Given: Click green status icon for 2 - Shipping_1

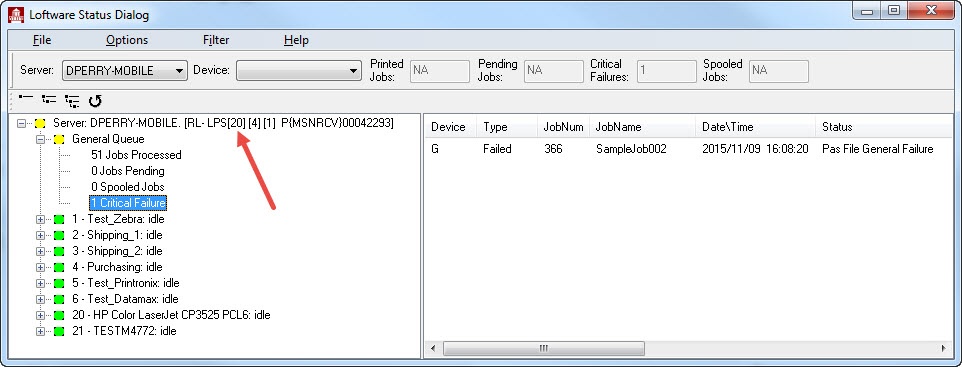Looking at the screenshot, I should (59, 235).
